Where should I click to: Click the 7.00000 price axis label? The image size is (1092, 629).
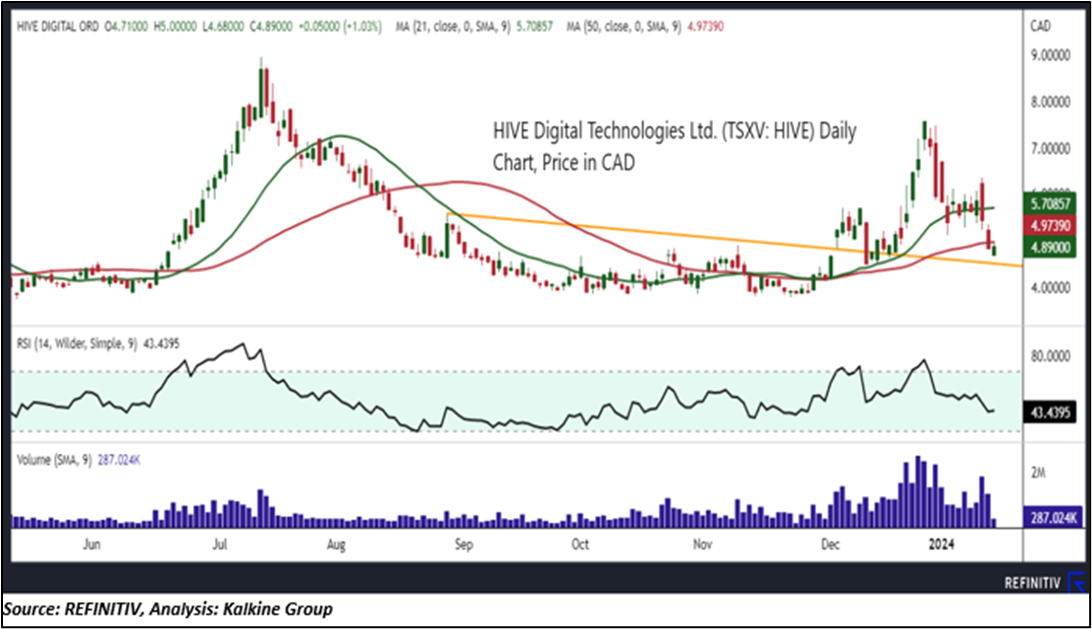tap(1050, 149)
